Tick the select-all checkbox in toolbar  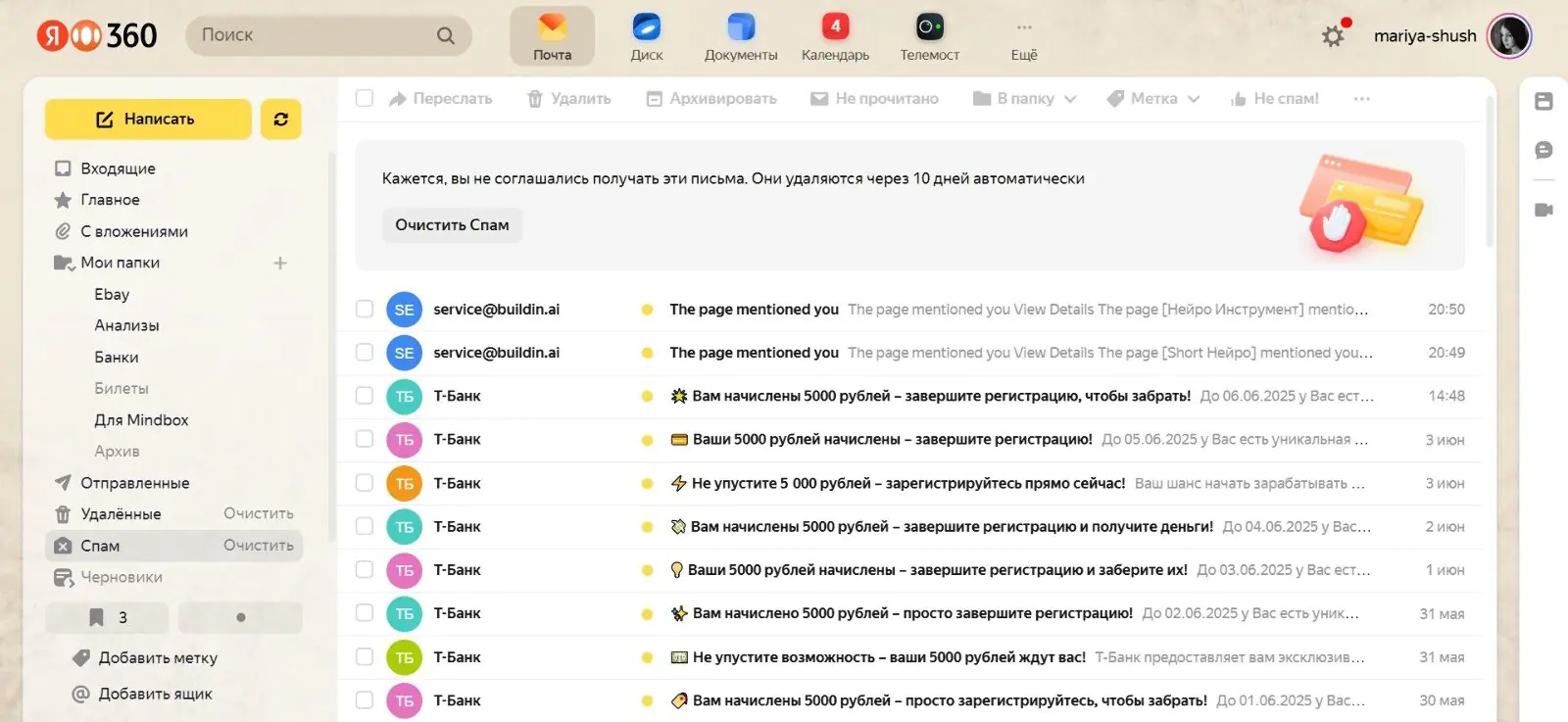click(x=365, y=98)
